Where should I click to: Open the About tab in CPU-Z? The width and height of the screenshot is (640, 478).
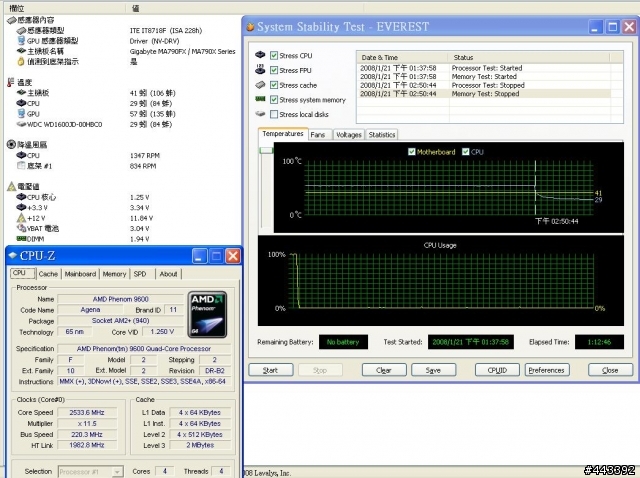click(x=168, y=274)
